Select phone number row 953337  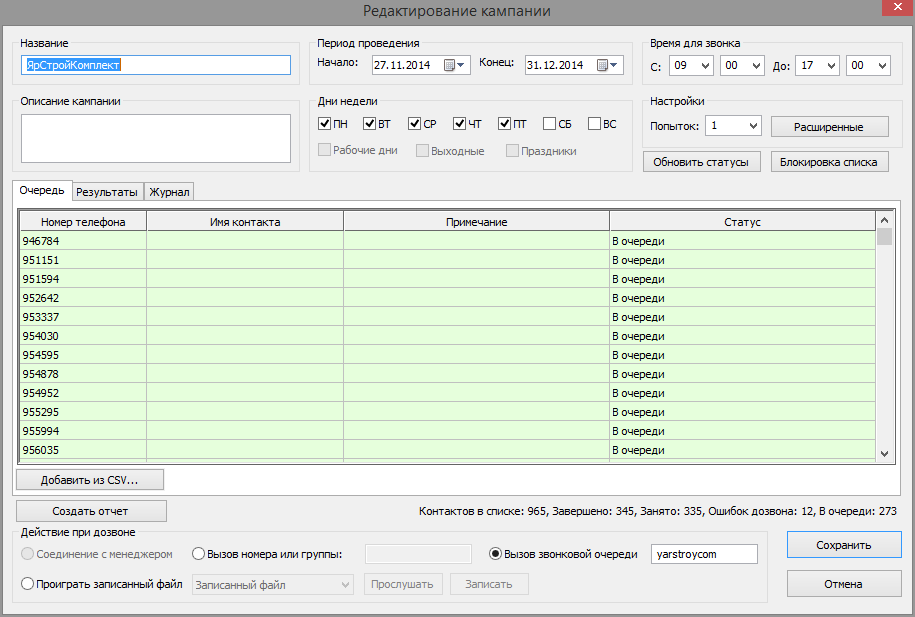click(448, 317)
